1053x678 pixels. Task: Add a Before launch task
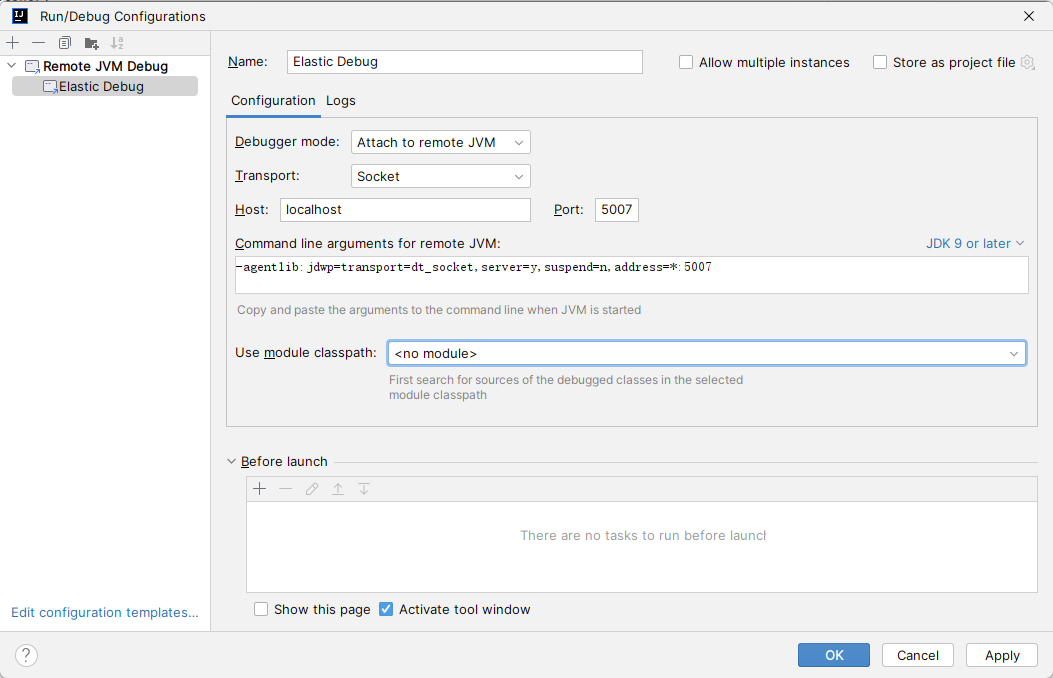click(260, 489)
